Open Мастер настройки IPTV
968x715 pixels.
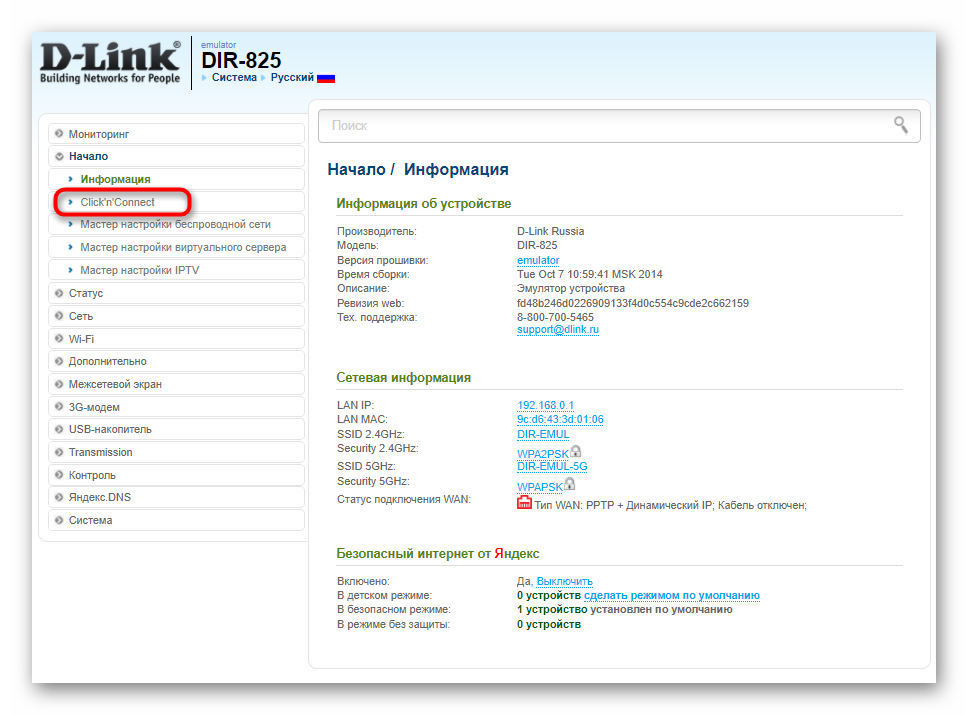176,270
